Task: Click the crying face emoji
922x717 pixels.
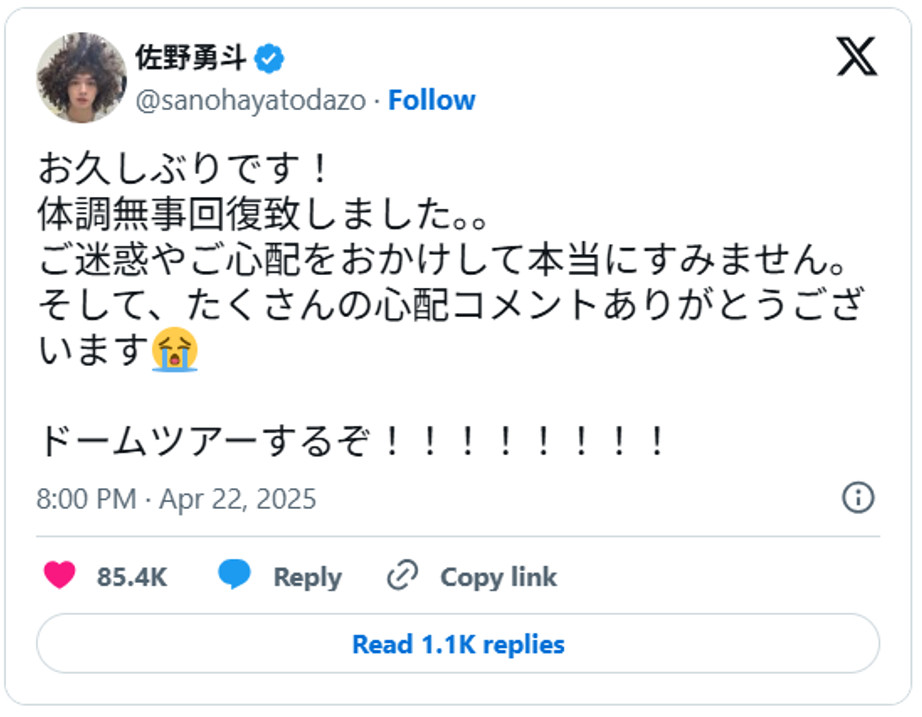Action: pyautogui.click(x=175, y=350)
